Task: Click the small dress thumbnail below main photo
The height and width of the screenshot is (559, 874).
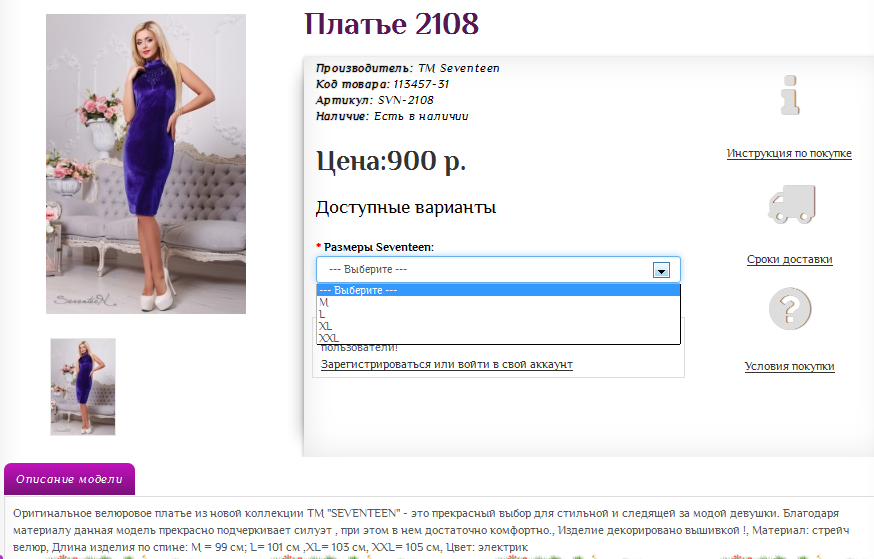Action: click(x=83, y=387)
